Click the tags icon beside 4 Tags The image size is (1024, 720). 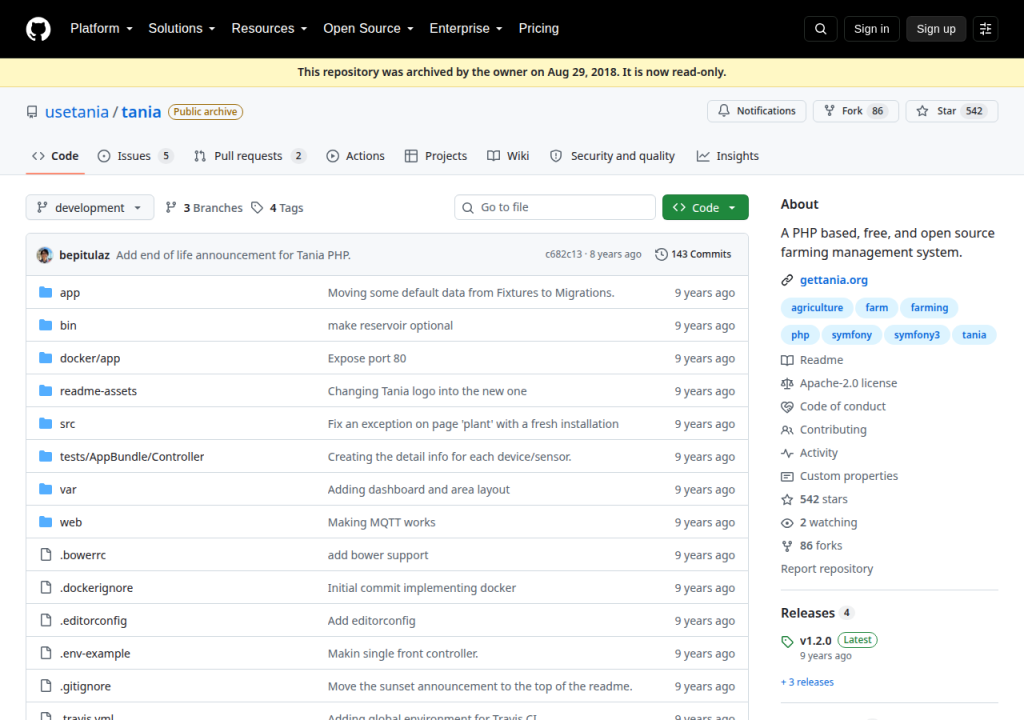tap(257, 207)
